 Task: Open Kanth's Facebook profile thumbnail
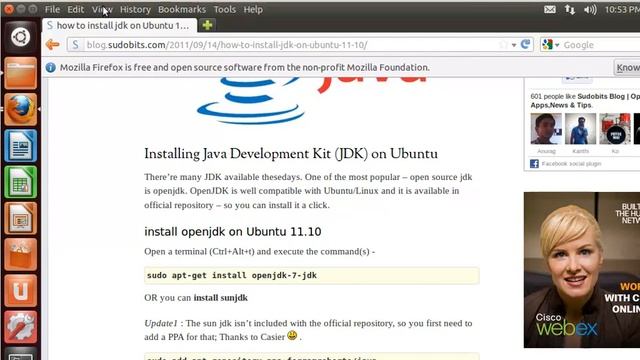580,129
